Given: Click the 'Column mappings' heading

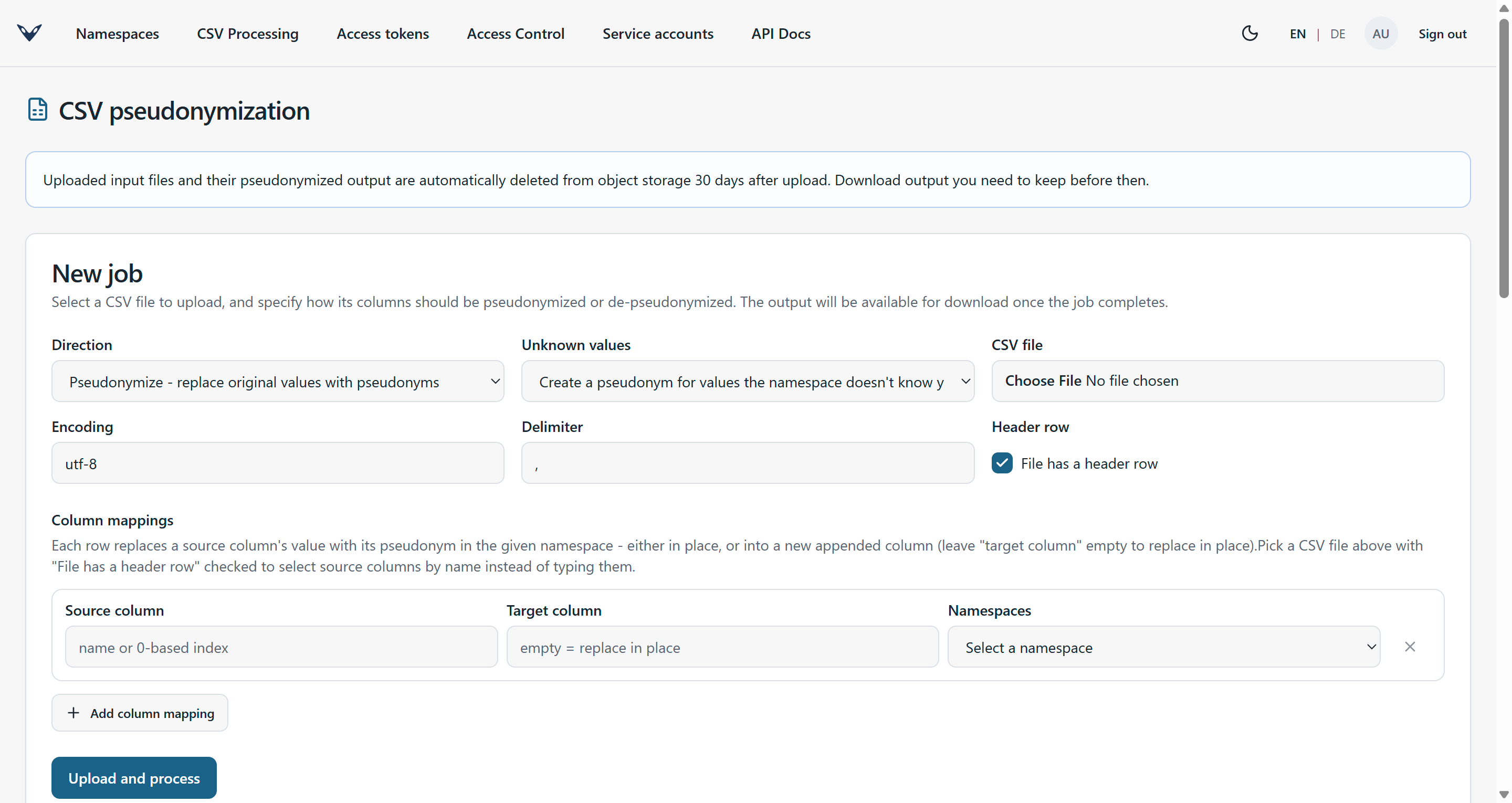Looking at the screenshot, I should (x=113, y=520).
